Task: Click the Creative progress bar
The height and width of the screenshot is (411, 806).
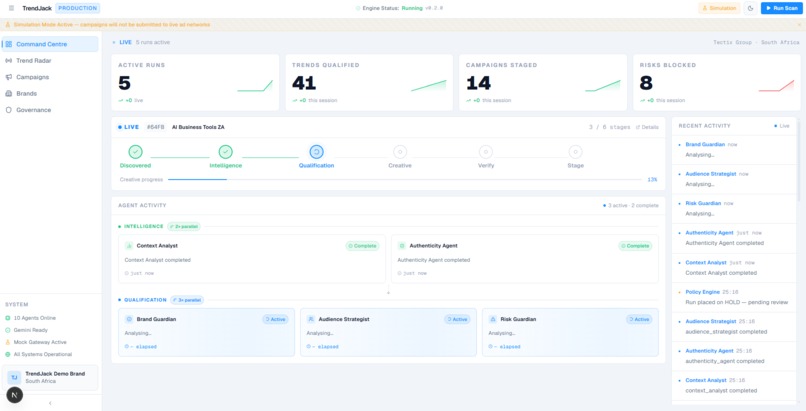Action: 405,179
